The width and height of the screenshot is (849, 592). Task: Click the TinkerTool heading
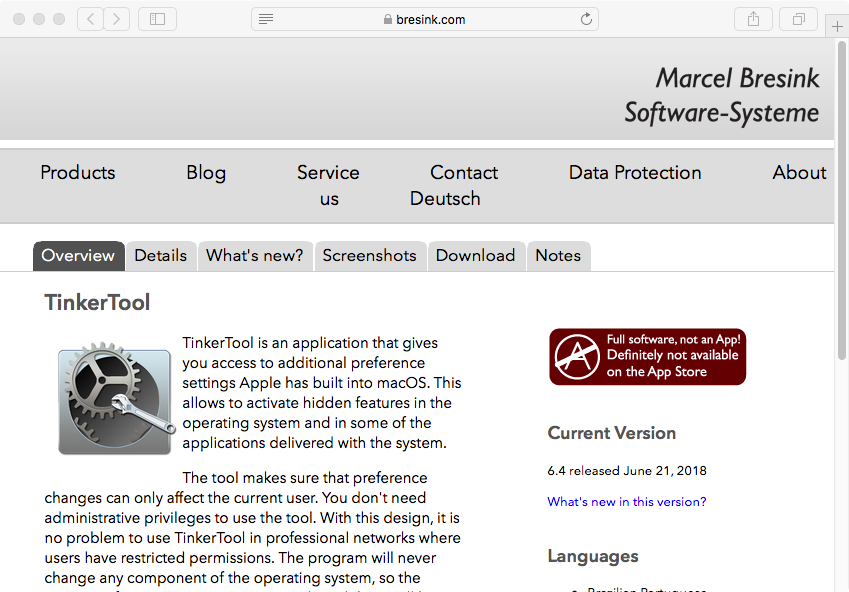pos(97,302)
